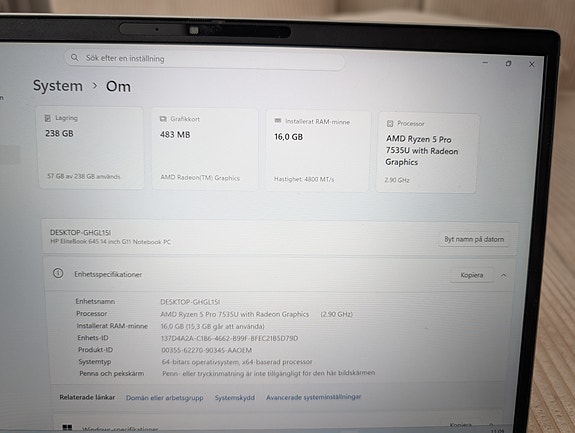Open Avancerade systeminställningar link
The image size is (575, 433).
[314, 397]
